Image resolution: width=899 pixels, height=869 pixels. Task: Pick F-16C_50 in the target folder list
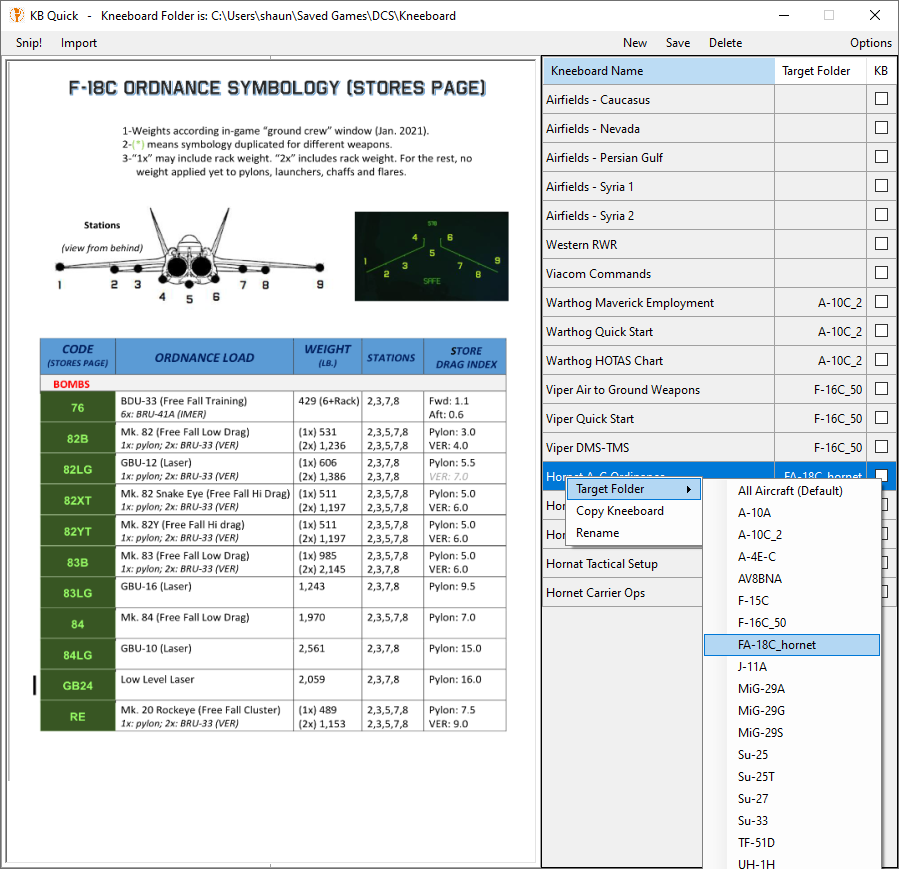pos(762,623)
